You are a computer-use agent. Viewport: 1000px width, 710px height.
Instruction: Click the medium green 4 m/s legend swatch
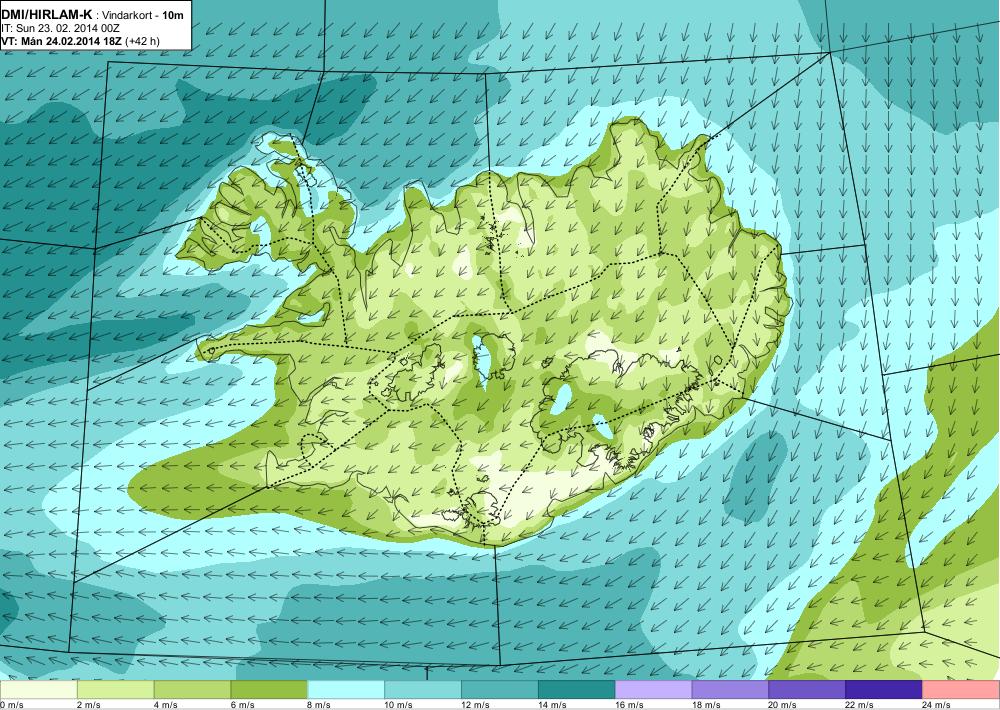click(193, 690)
